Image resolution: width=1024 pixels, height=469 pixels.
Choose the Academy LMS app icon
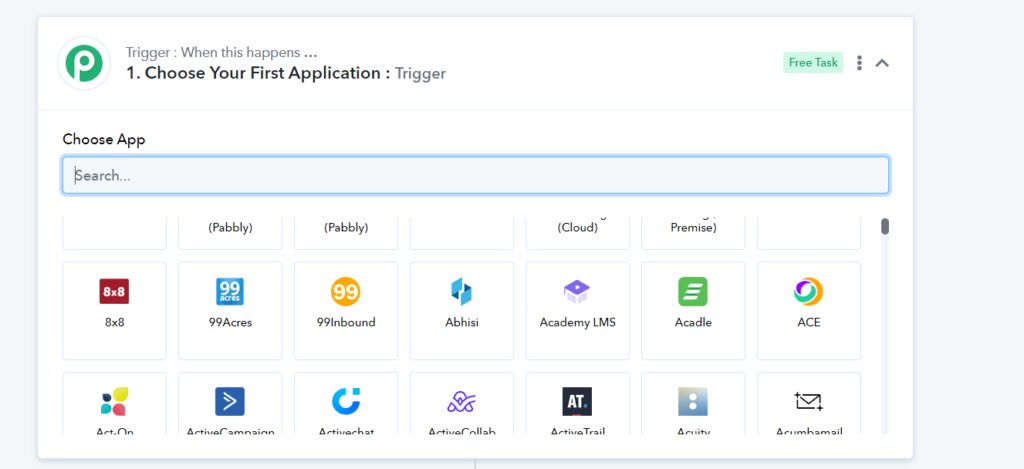(x=577, y=291)
